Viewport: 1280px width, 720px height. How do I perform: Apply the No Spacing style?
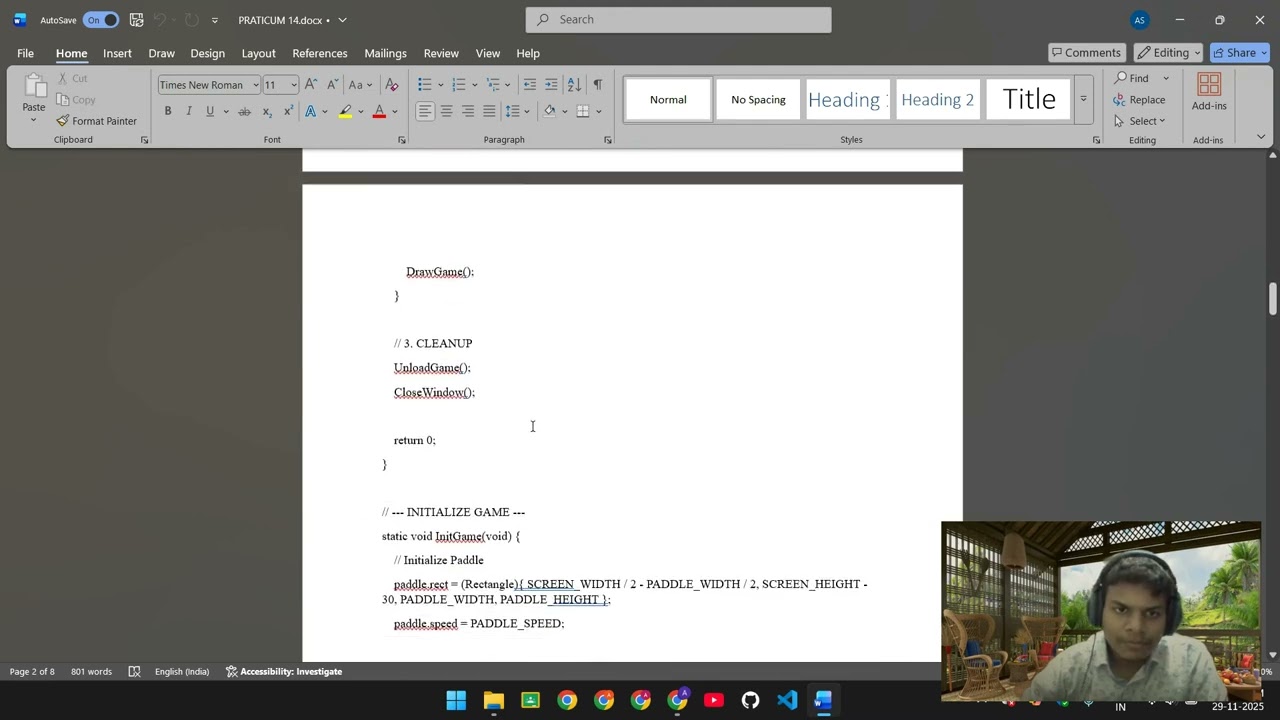[x=758, y=99]
